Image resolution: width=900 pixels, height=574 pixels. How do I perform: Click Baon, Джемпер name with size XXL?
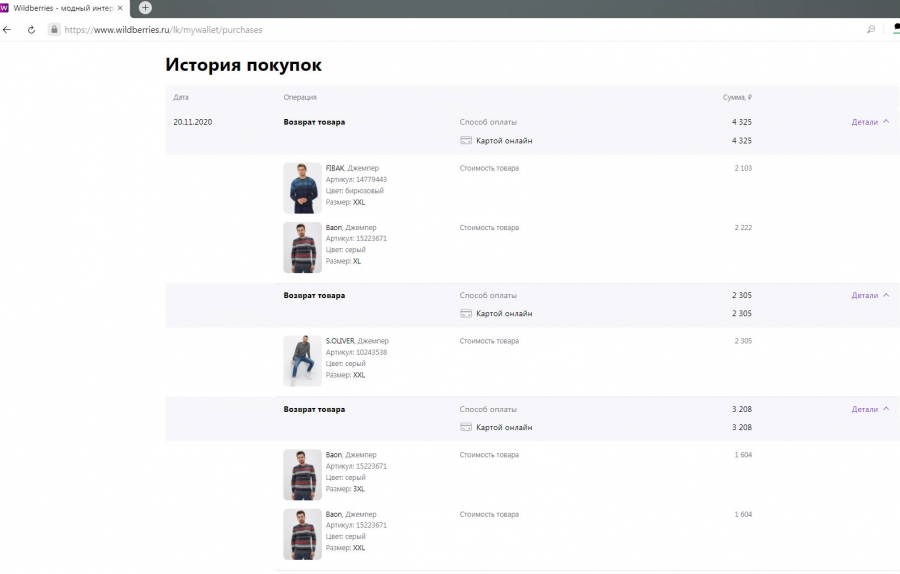click(x=351, y=514)
